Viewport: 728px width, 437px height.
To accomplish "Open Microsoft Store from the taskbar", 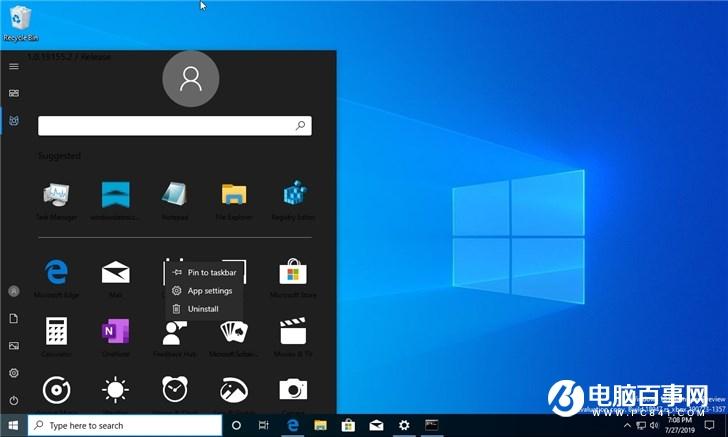I will [x=348, y=425].
